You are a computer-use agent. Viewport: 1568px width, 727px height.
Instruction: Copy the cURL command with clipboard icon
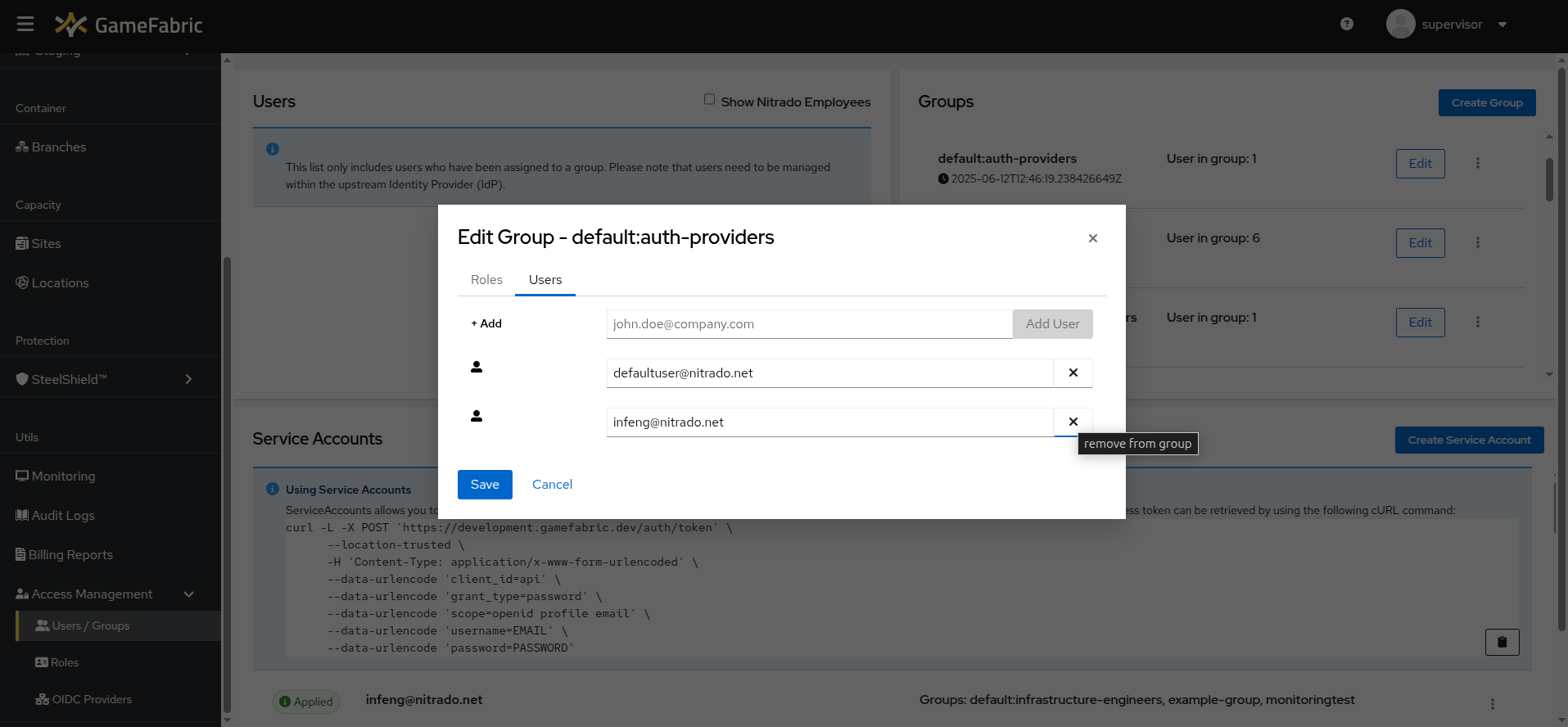coord(1502,642)
